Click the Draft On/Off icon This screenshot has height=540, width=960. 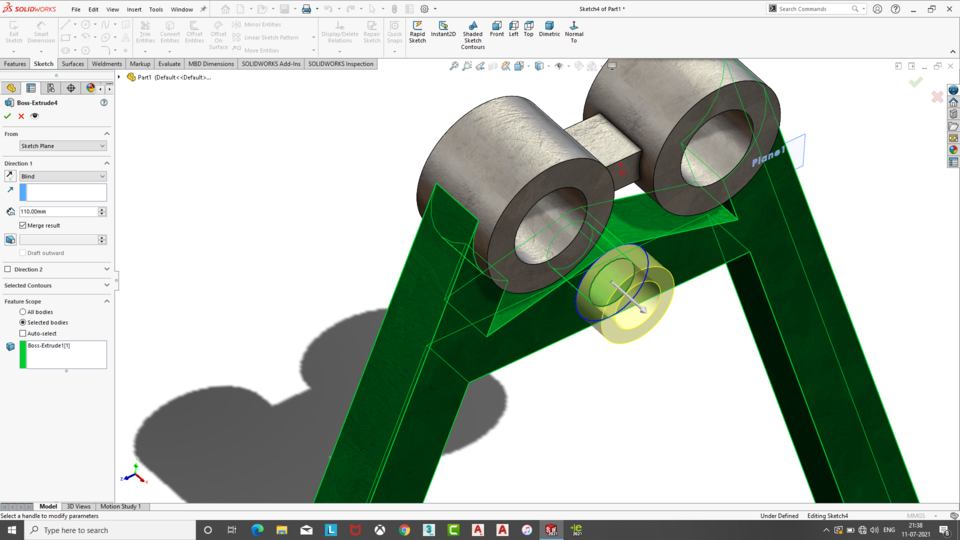[x=10, y=239]
